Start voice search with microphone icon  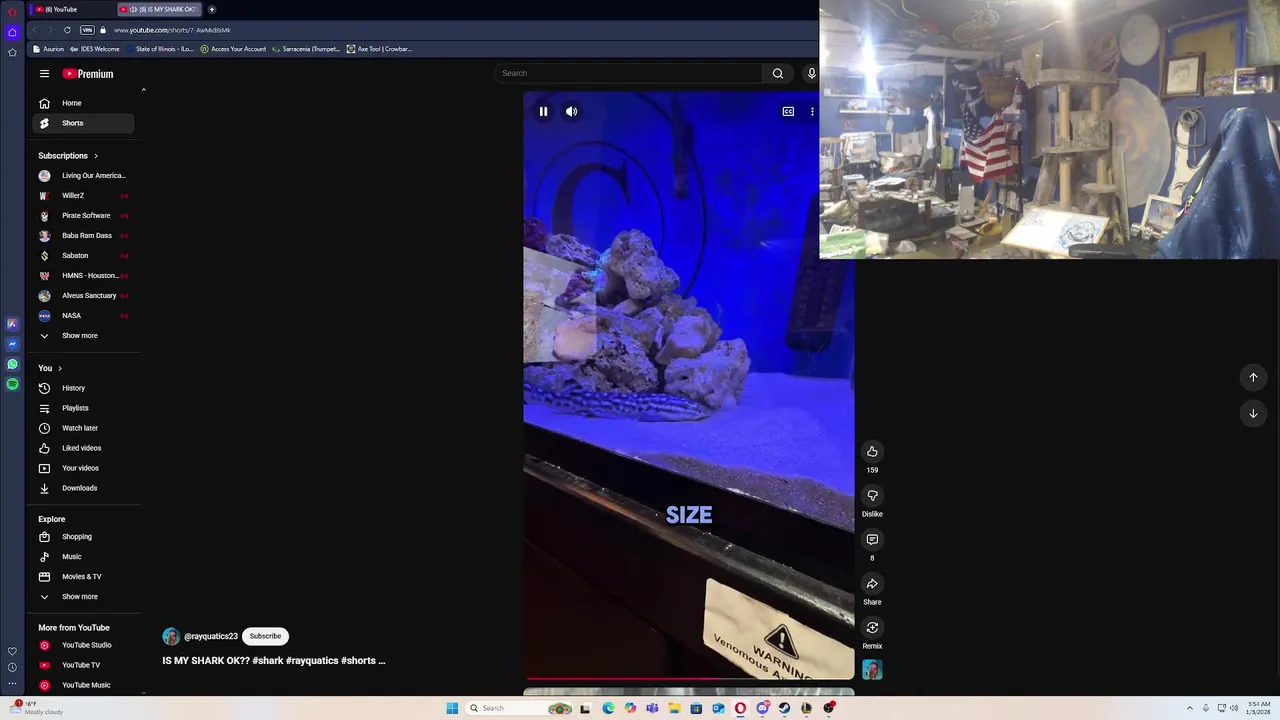pyautogui.click(x=811, y=73)
